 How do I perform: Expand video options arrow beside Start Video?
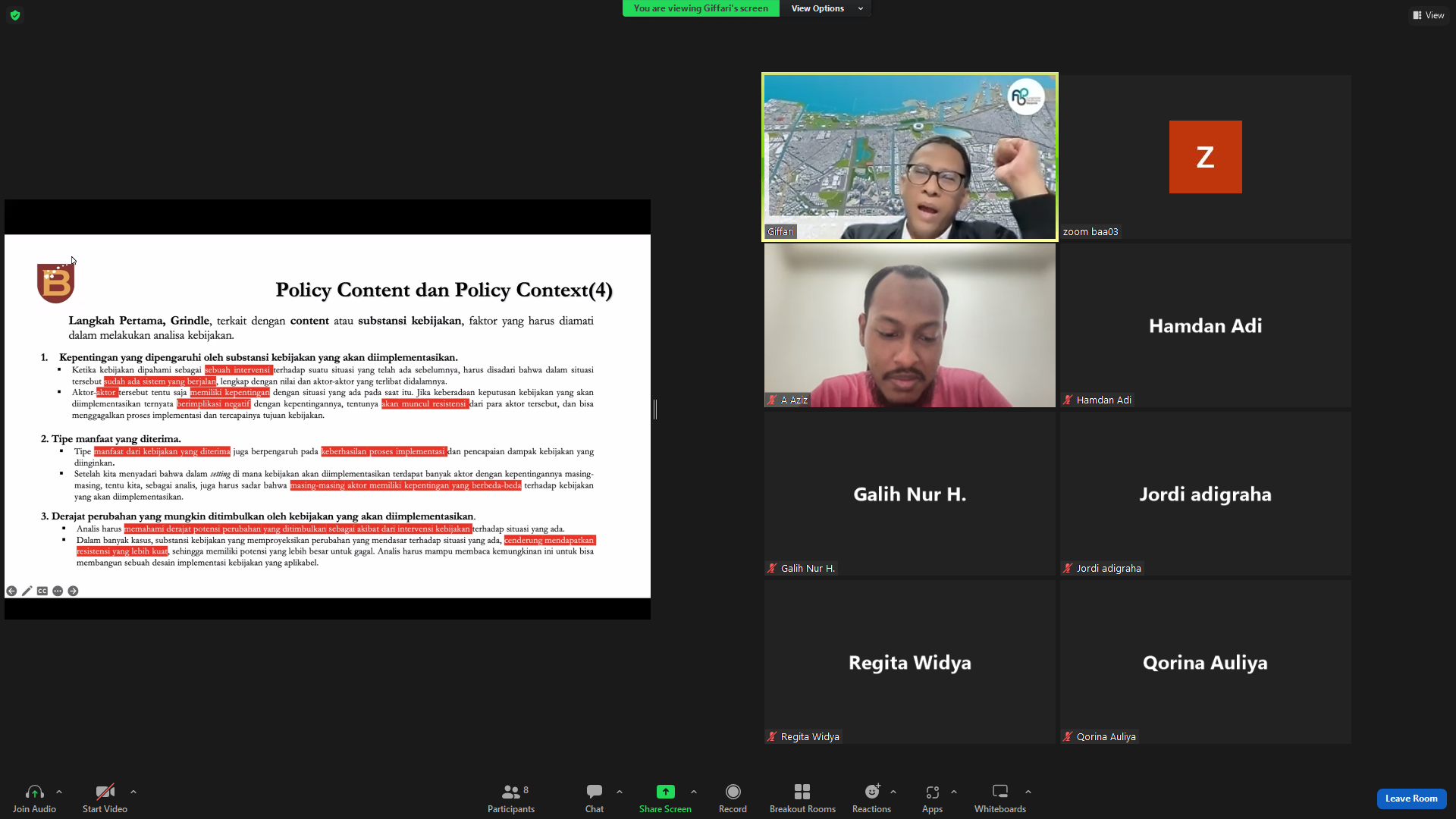tap(133, 792)
